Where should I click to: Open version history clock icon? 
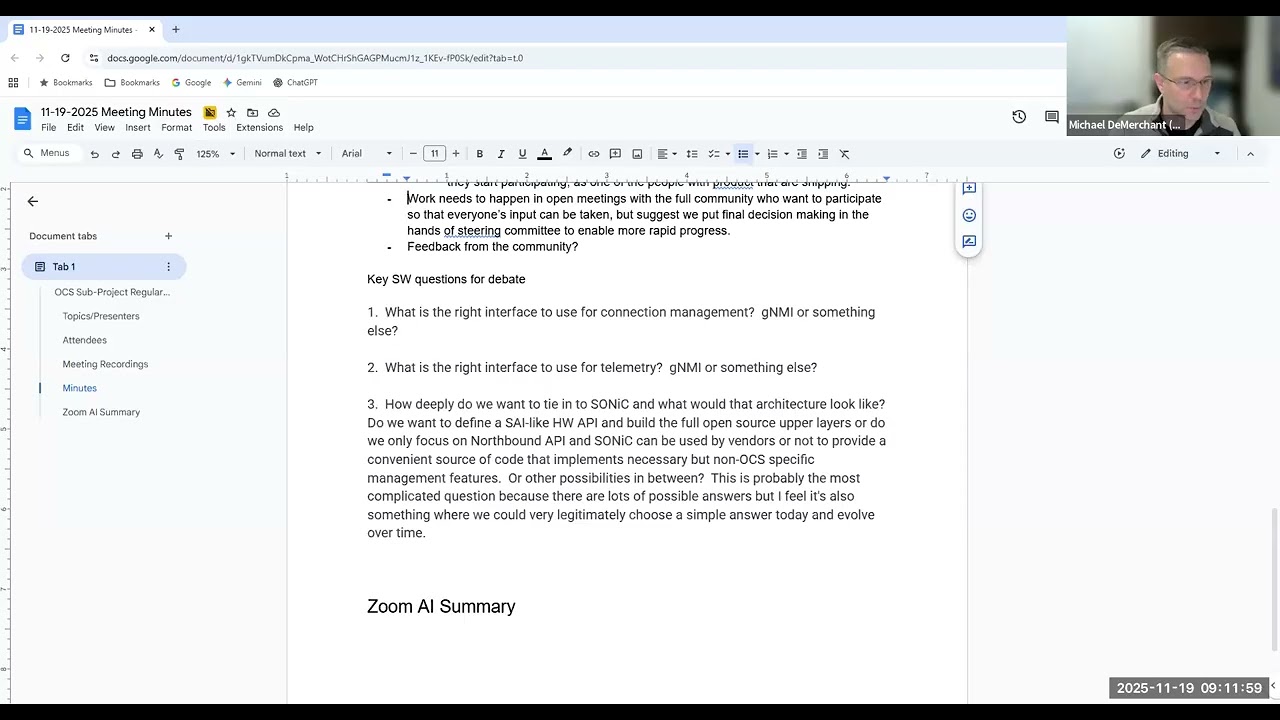(x=1019, y=117)
